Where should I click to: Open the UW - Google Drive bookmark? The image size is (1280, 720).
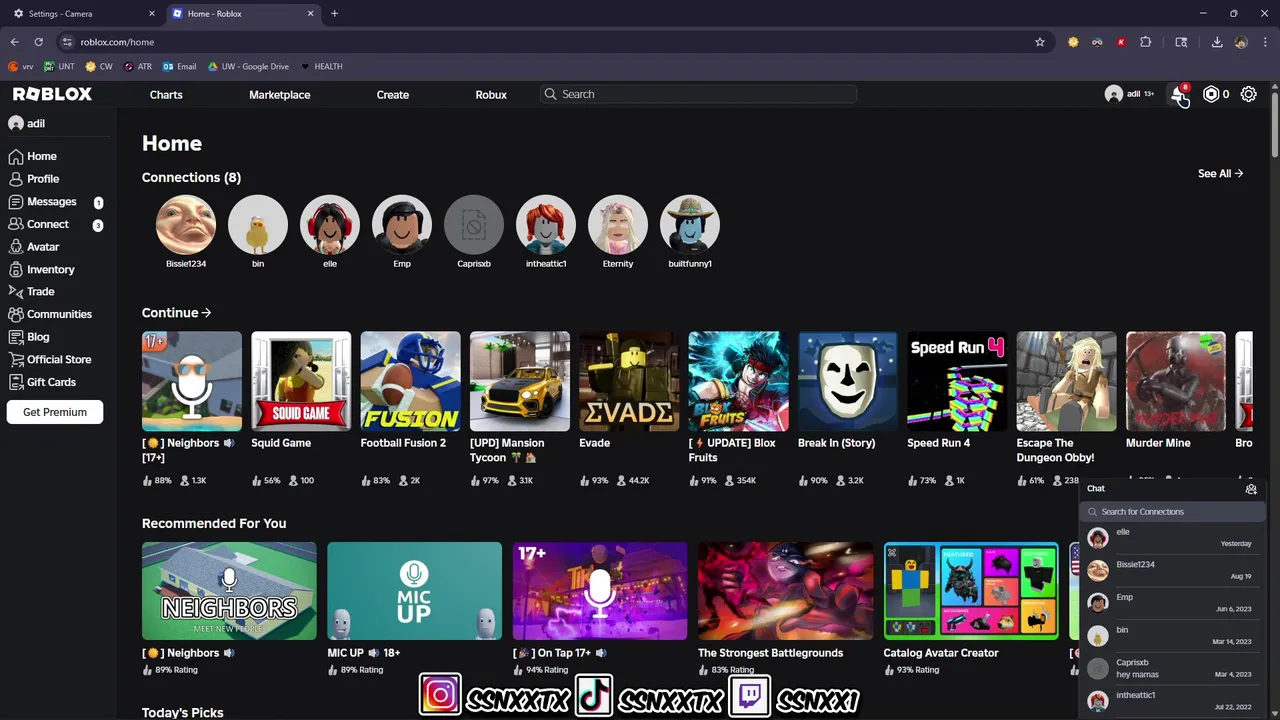(248, 66)
